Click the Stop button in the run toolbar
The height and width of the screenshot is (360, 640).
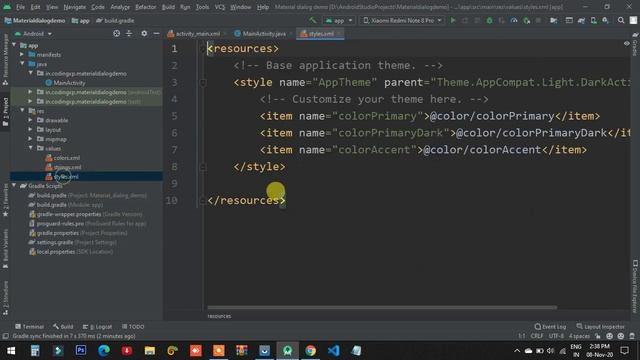pyautogui.click(x=538, y=20)
